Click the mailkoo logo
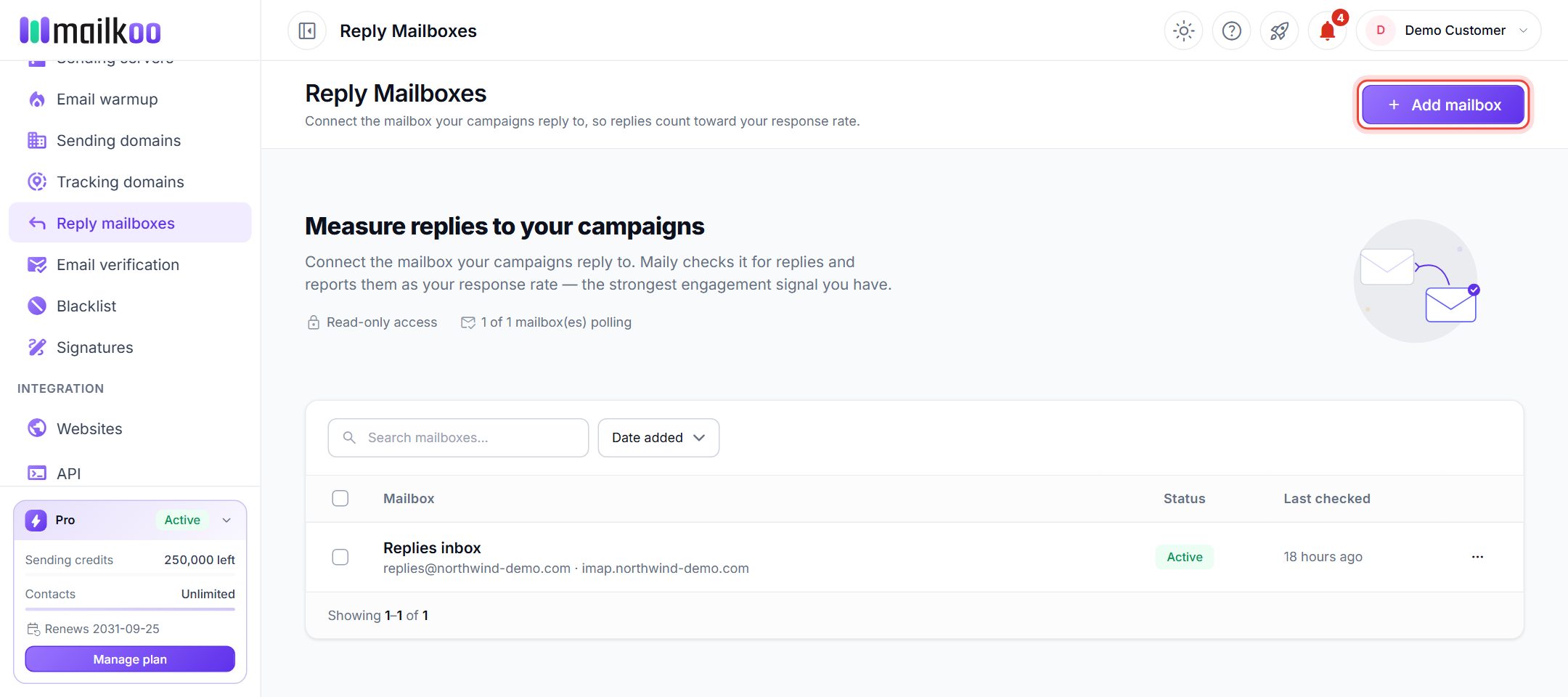Image resolution: width=1568 pixels, height=697 pixels. (90, 30)
